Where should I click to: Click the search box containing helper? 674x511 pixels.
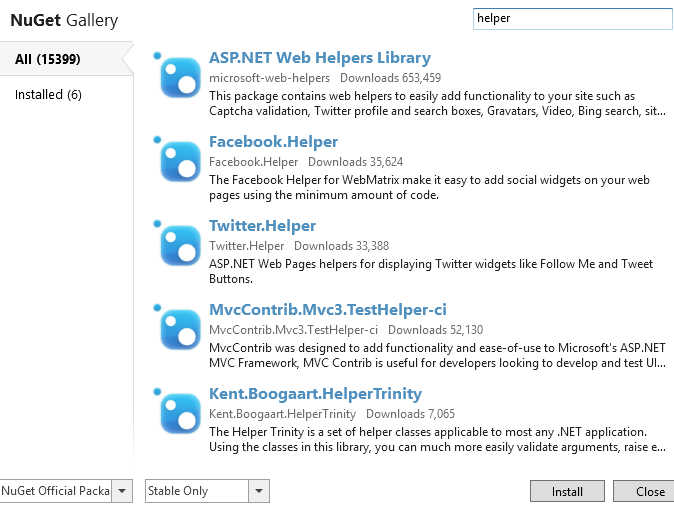(573, 18)
